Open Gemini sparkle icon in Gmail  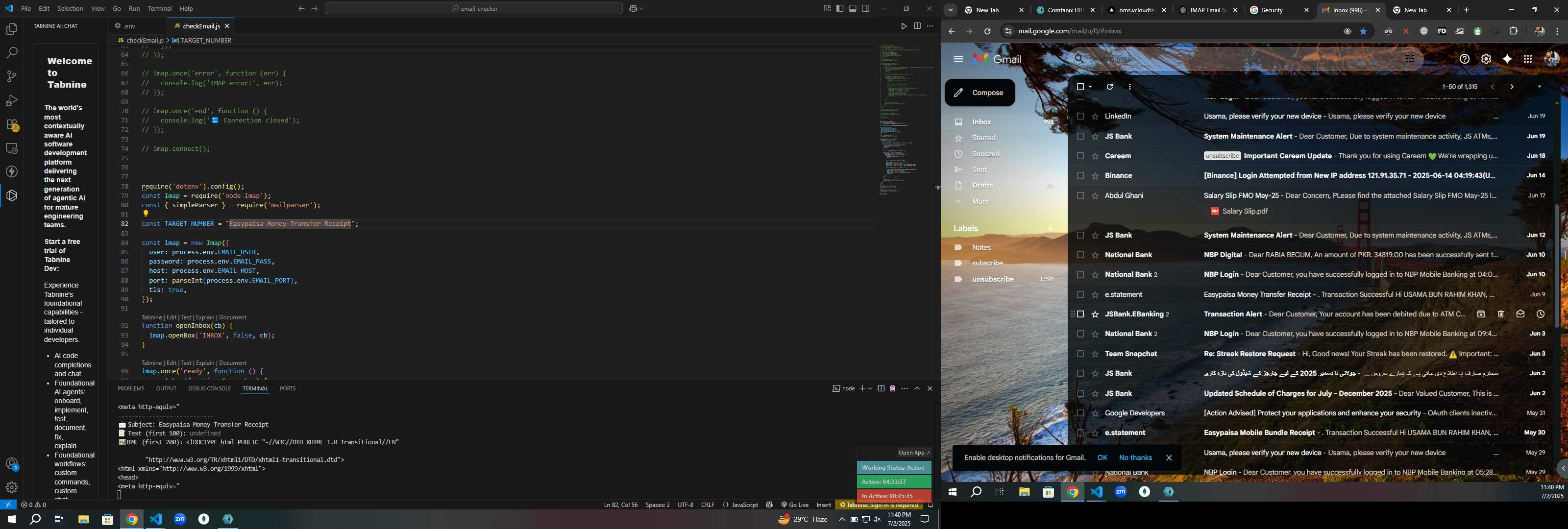(1507, 59)
